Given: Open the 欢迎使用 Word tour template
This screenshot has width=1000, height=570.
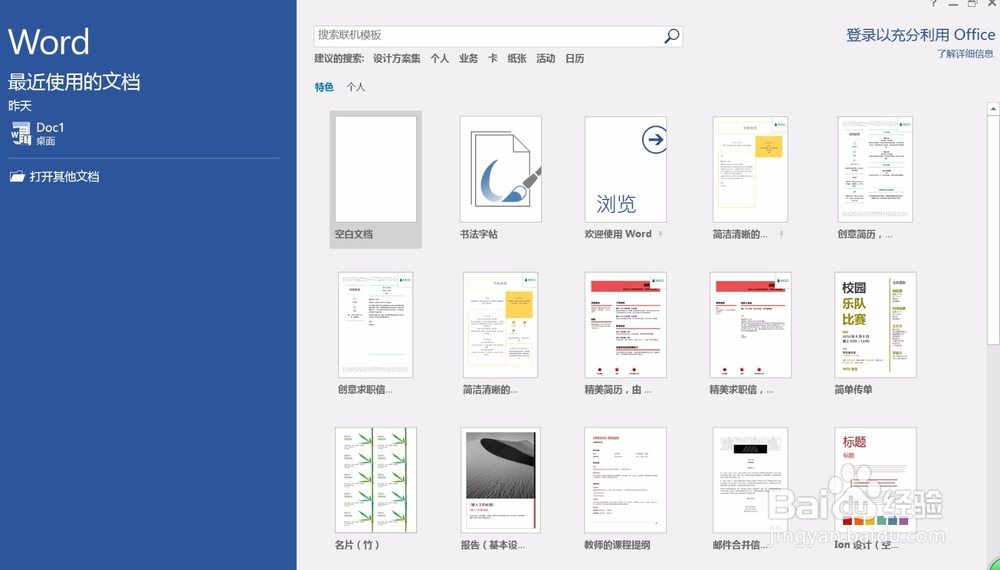Looking at the screenshot, I should coord(626,169).
